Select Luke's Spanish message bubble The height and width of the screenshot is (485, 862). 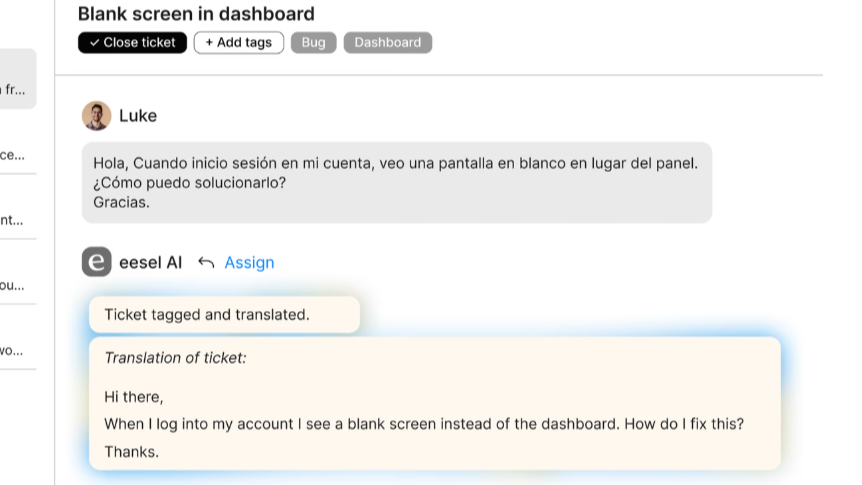[x=396, y=182]
